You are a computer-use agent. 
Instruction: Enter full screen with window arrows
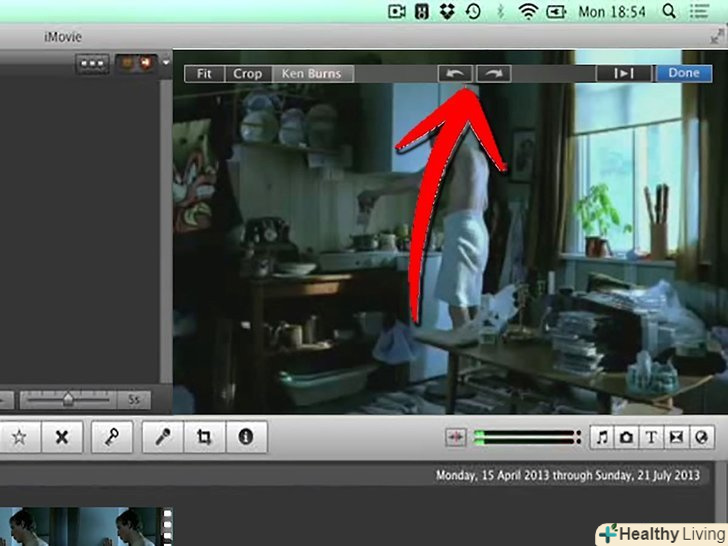coord(718,36)
